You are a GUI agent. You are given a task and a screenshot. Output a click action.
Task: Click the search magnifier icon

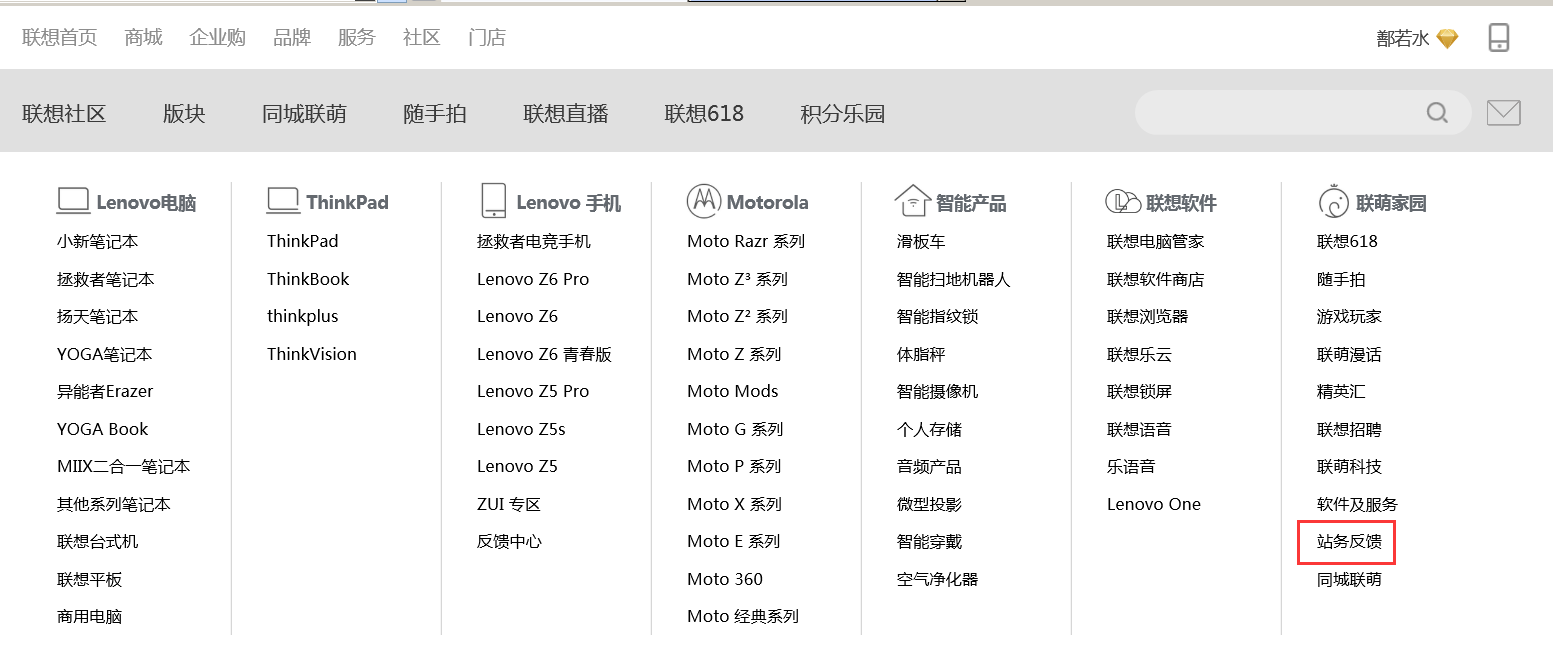click(1437, 113)
